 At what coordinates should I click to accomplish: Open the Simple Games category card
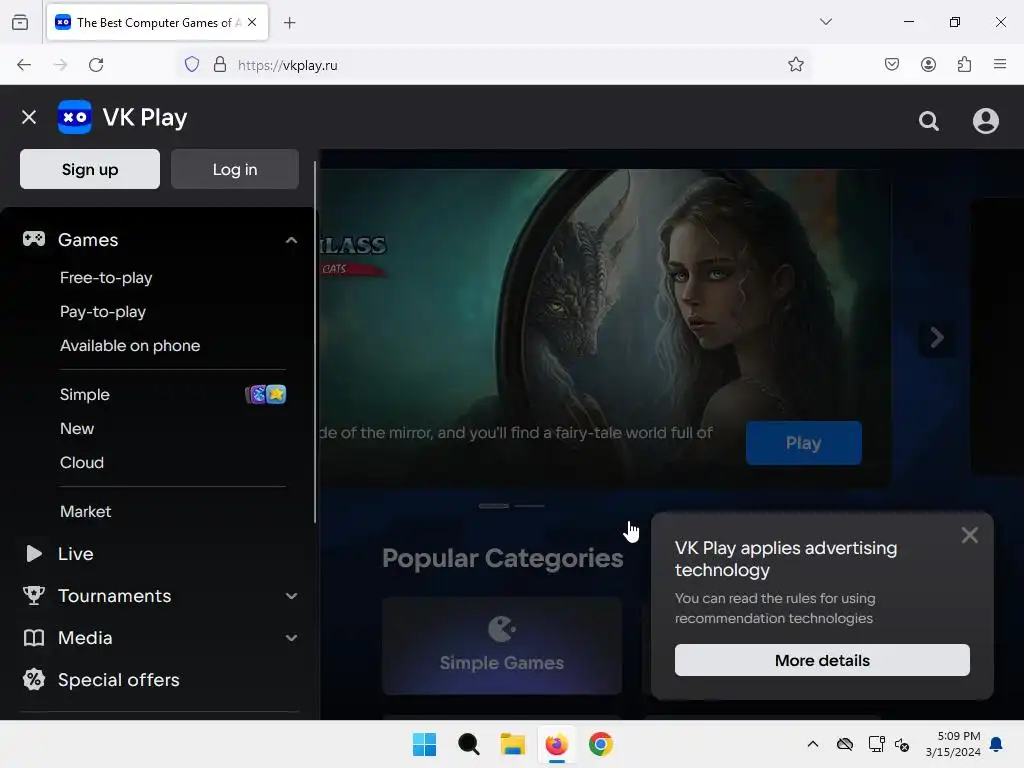coord(502,645)
